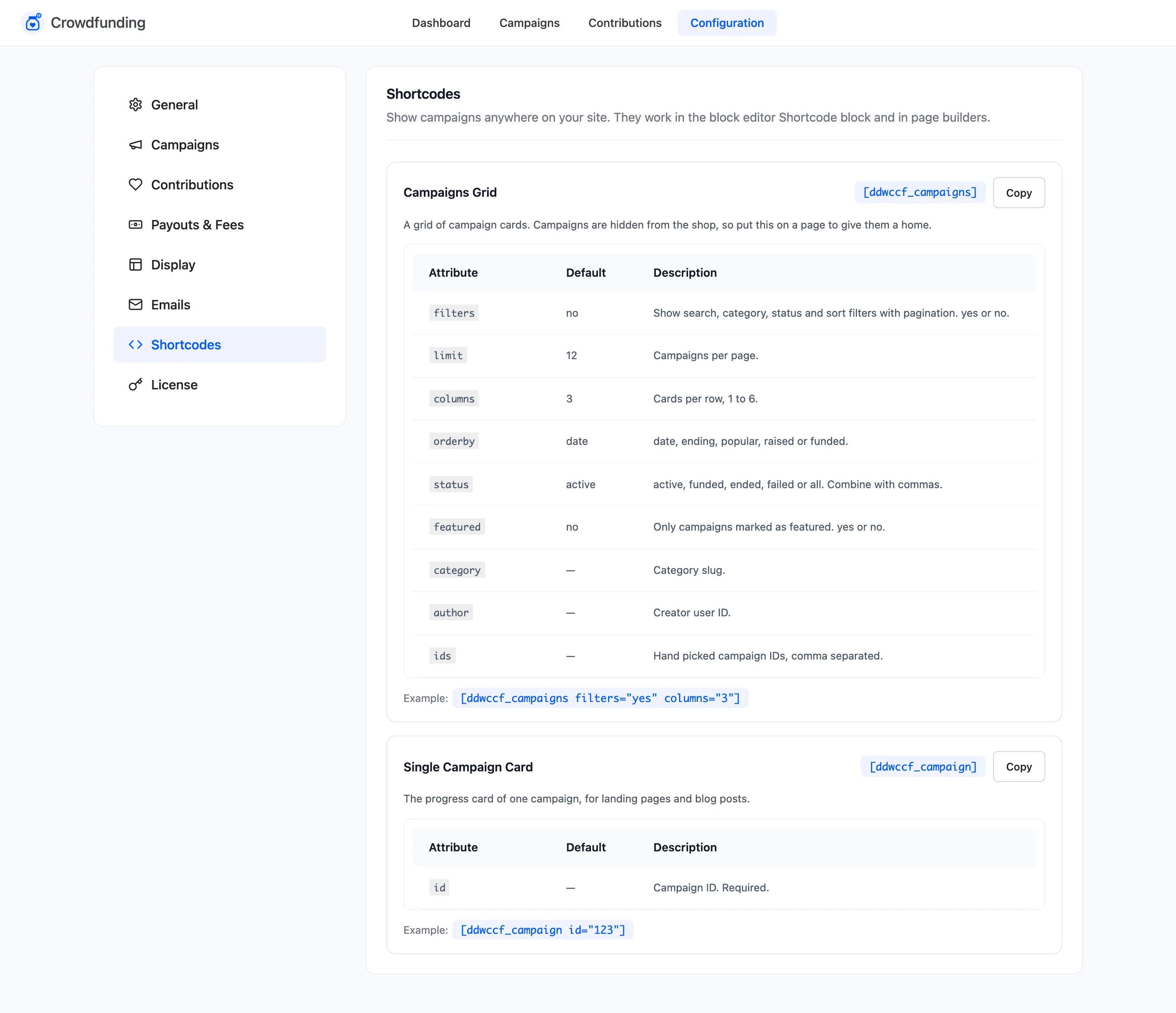Screen dimensions: 1176x1013
Task: Switch to the Dashboard tab
Action: (441, 23)
